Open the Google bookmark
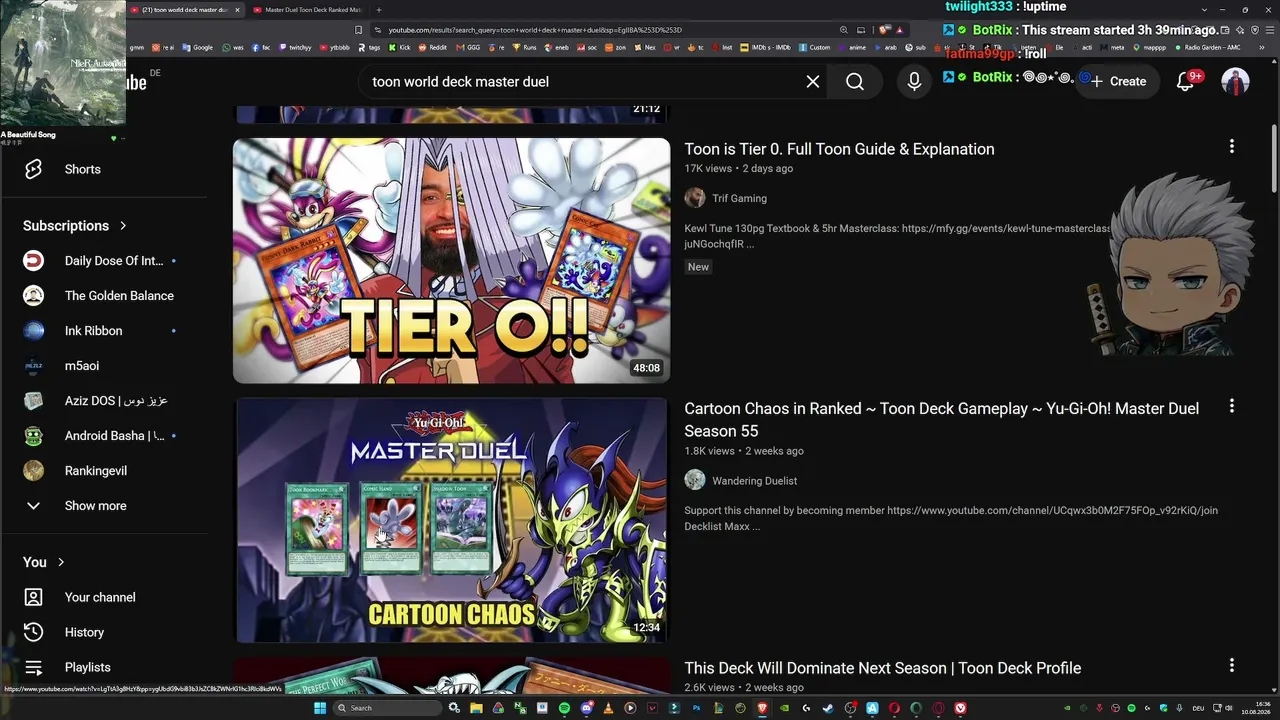Screen dimensions: 1280x720 197,47
